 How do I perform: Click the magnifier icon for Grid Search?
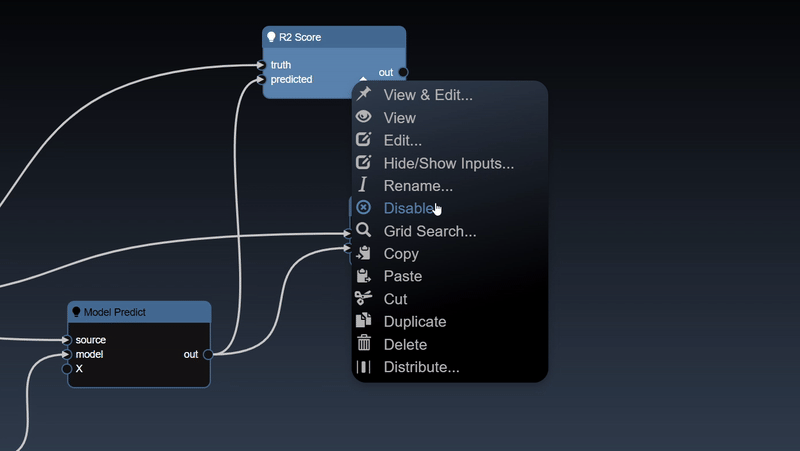click(x=364, y=231)
